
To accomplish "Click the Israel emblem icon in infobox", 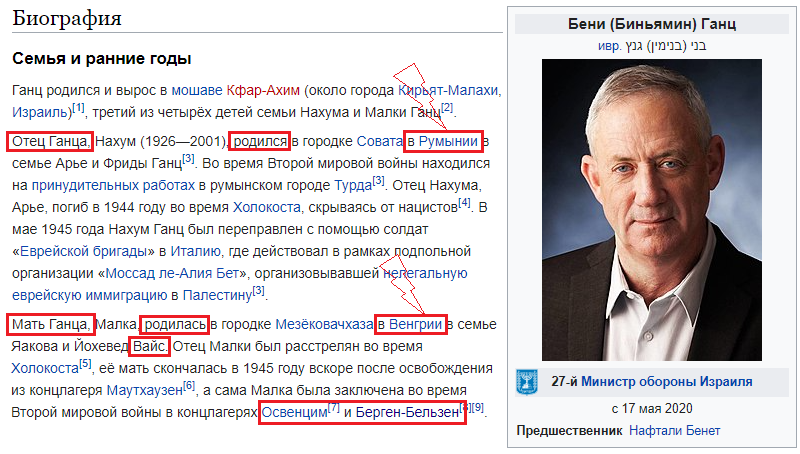I will (x=527, y=382).
